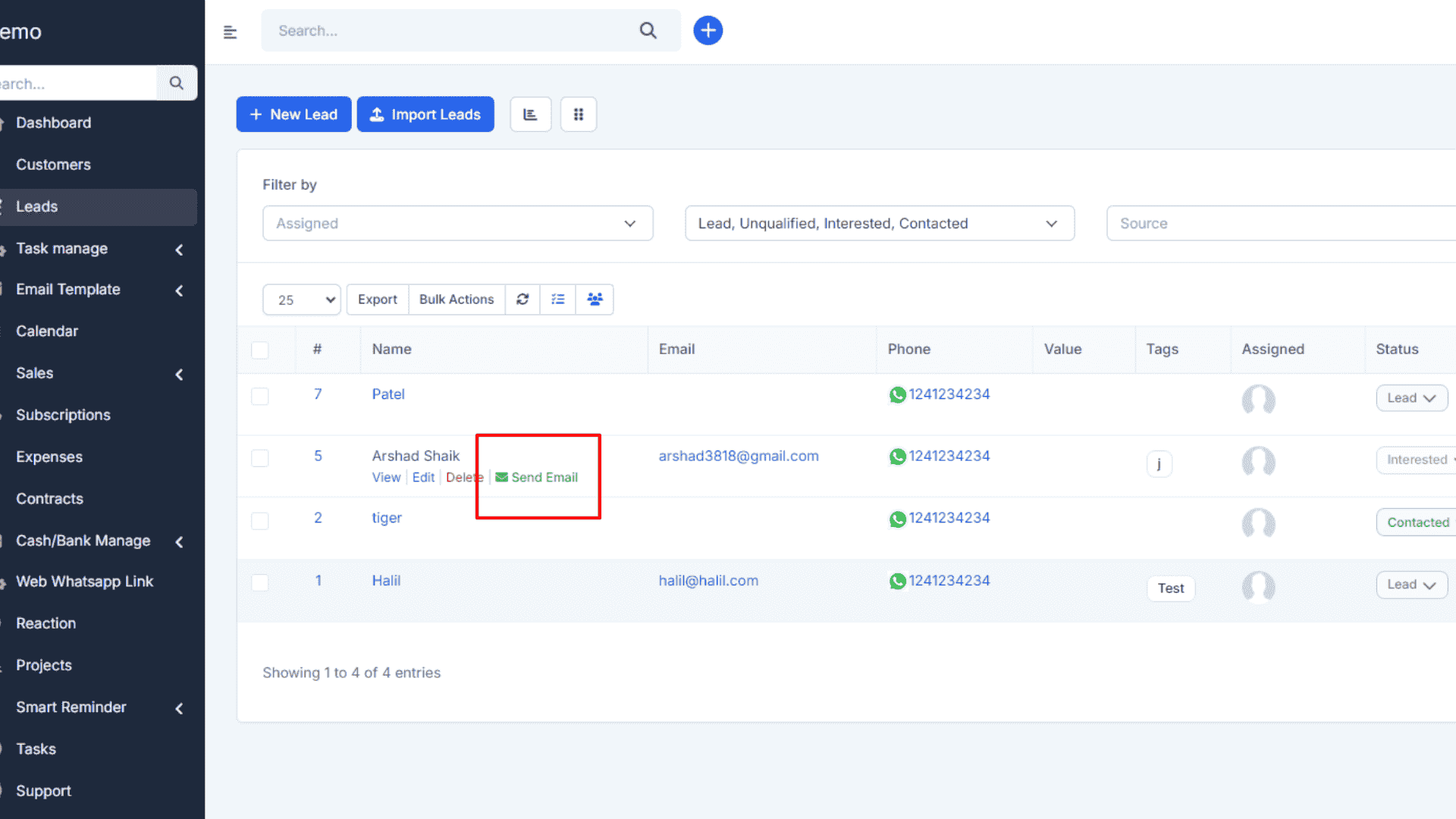
Task: Open Contacted status dropdown for tiger
Action: [1417, 522]
